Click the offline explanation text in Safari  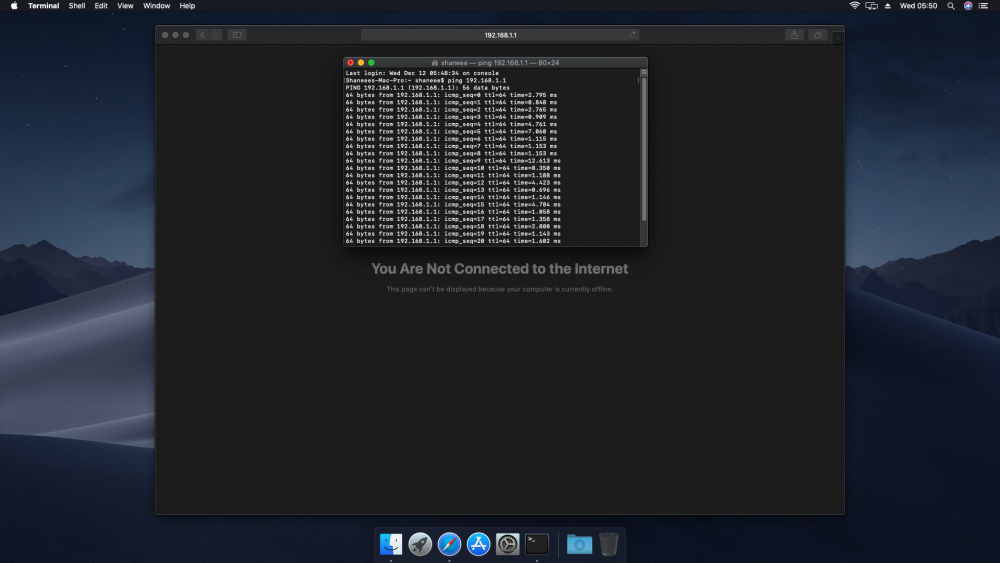(x=499, y=289)
